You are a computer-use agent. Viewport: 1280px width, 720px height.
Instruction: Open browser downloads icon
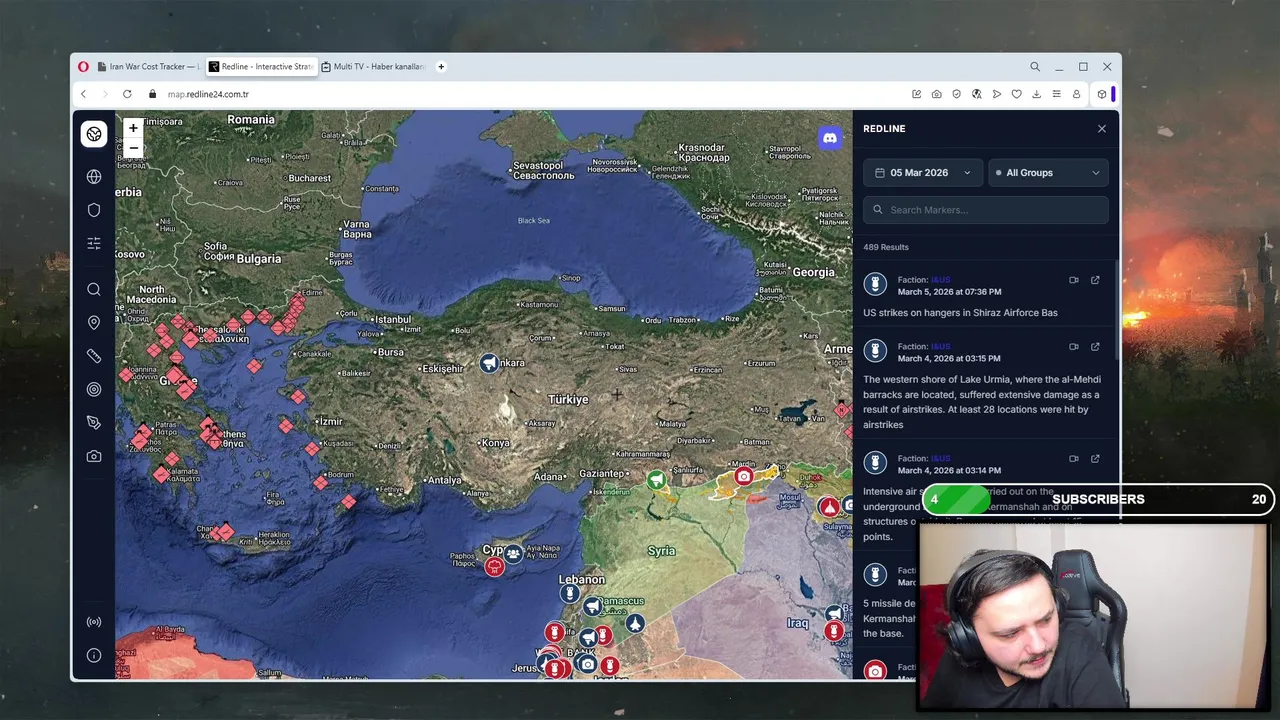click(x=1036, y=94)
